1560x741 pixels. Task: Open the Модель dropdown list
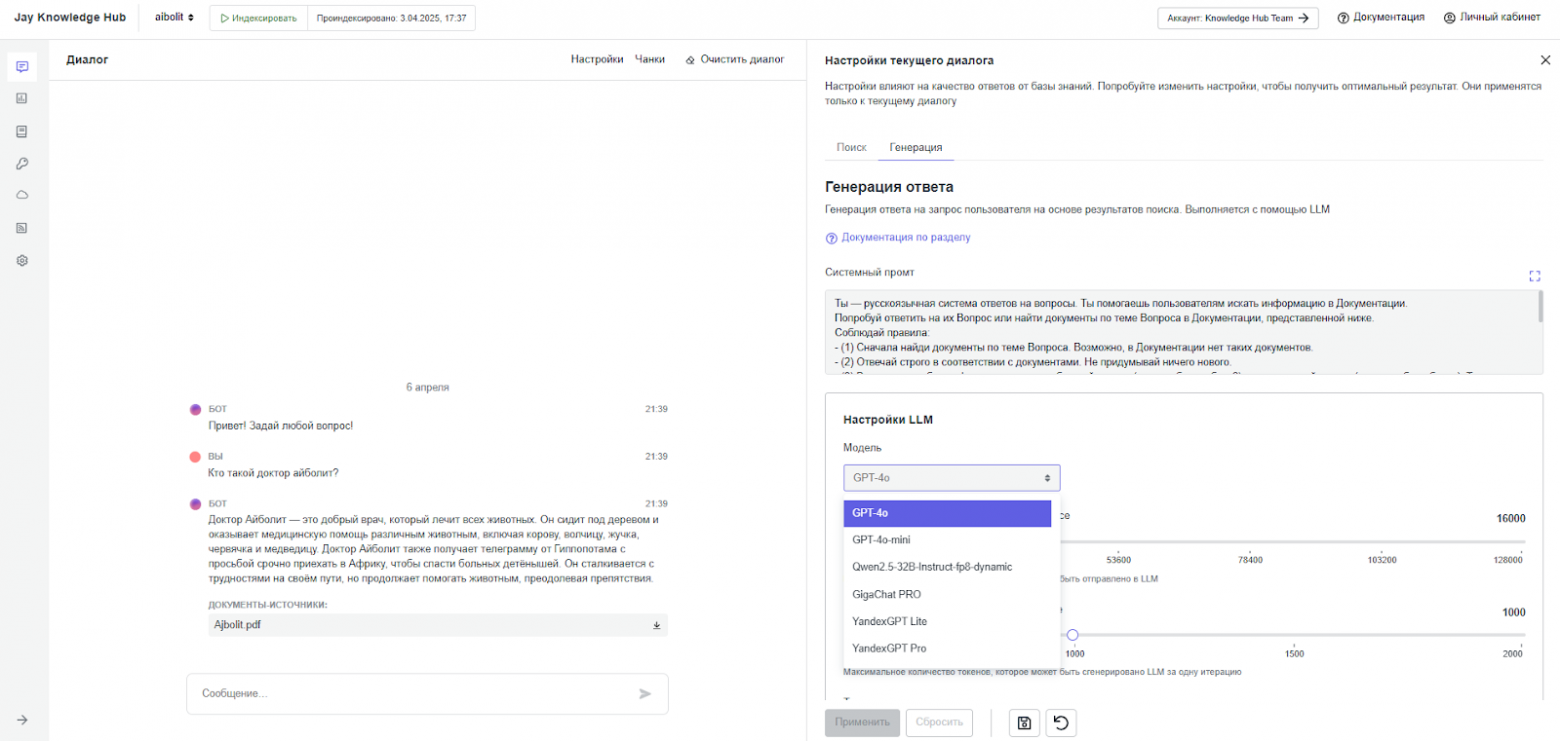tap(950, 477)
